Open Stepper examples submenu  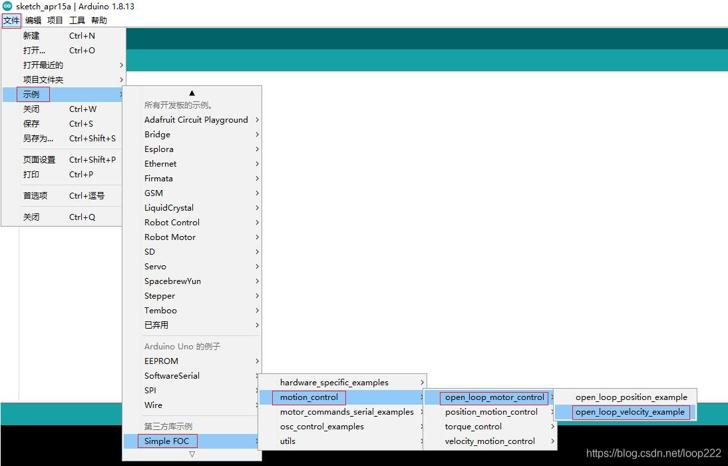point(192,296)
